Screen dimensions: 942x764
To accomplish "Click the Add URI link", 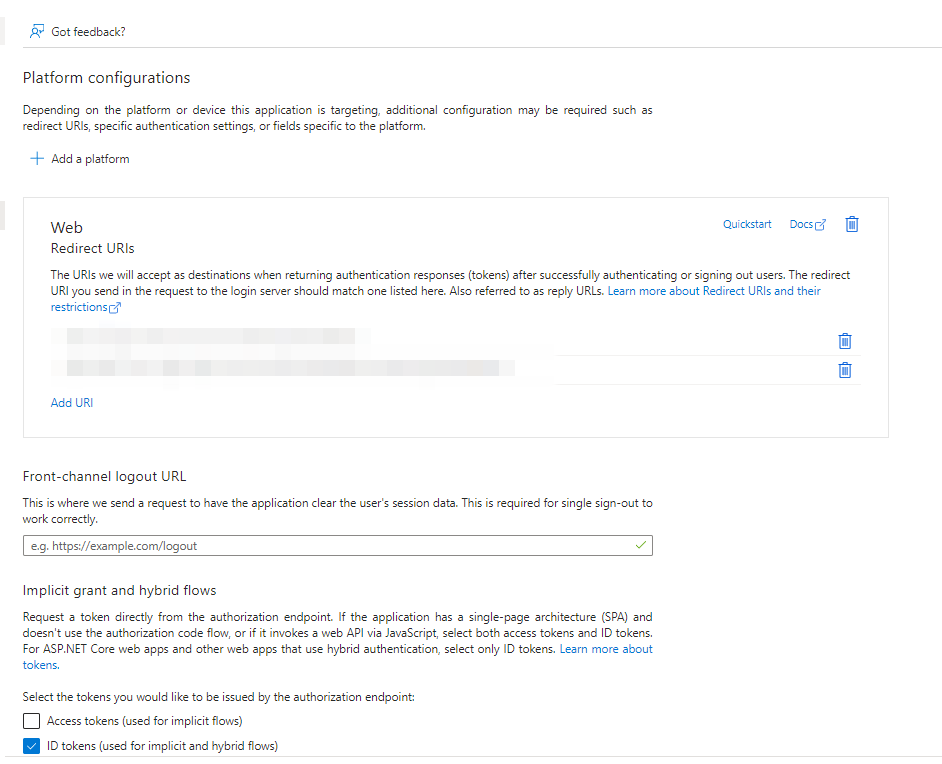I will click(72, 403).
